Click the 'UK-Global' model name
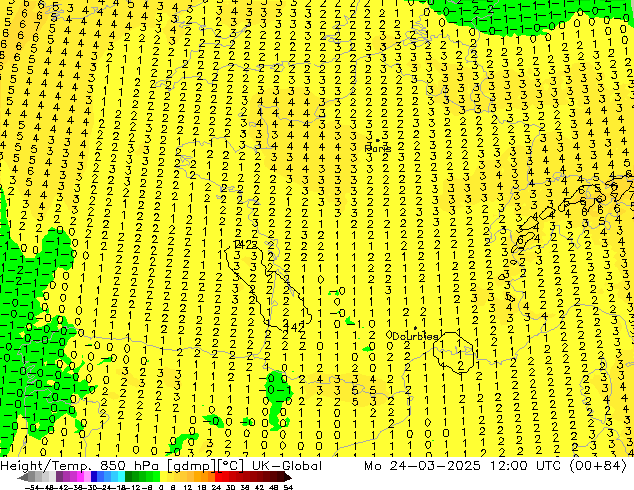 point(287,465)
